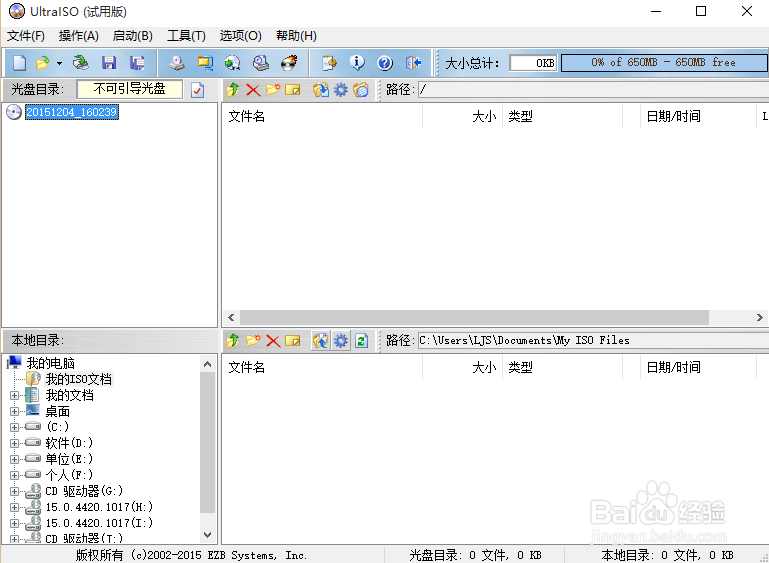Click gear settings icon in local directory toolbar
The width and height of the screenshot is (769, 563).
pyautogui.click(x=341, y=340)
